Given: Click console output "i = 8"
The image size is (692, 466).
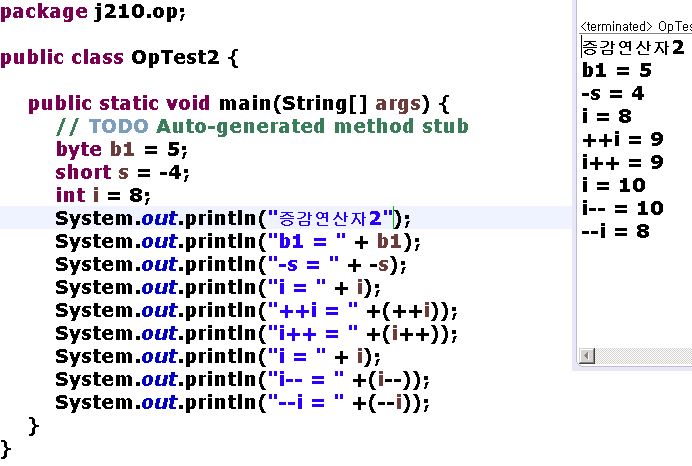Looking at the screenshot, I should coord(607,116).
